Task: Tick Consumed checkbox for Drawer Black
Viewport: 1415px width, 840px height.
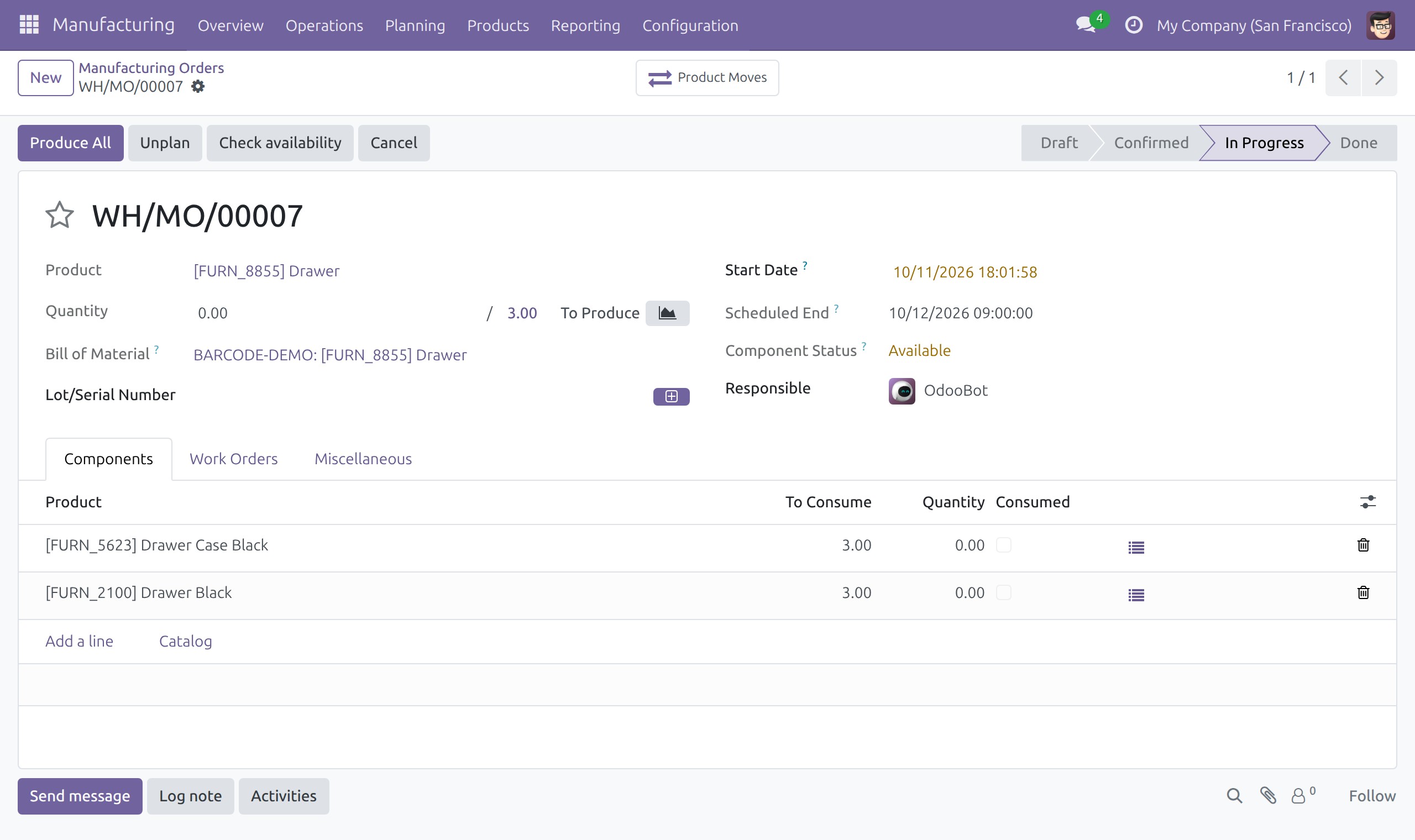Action: coord(1004,592)
